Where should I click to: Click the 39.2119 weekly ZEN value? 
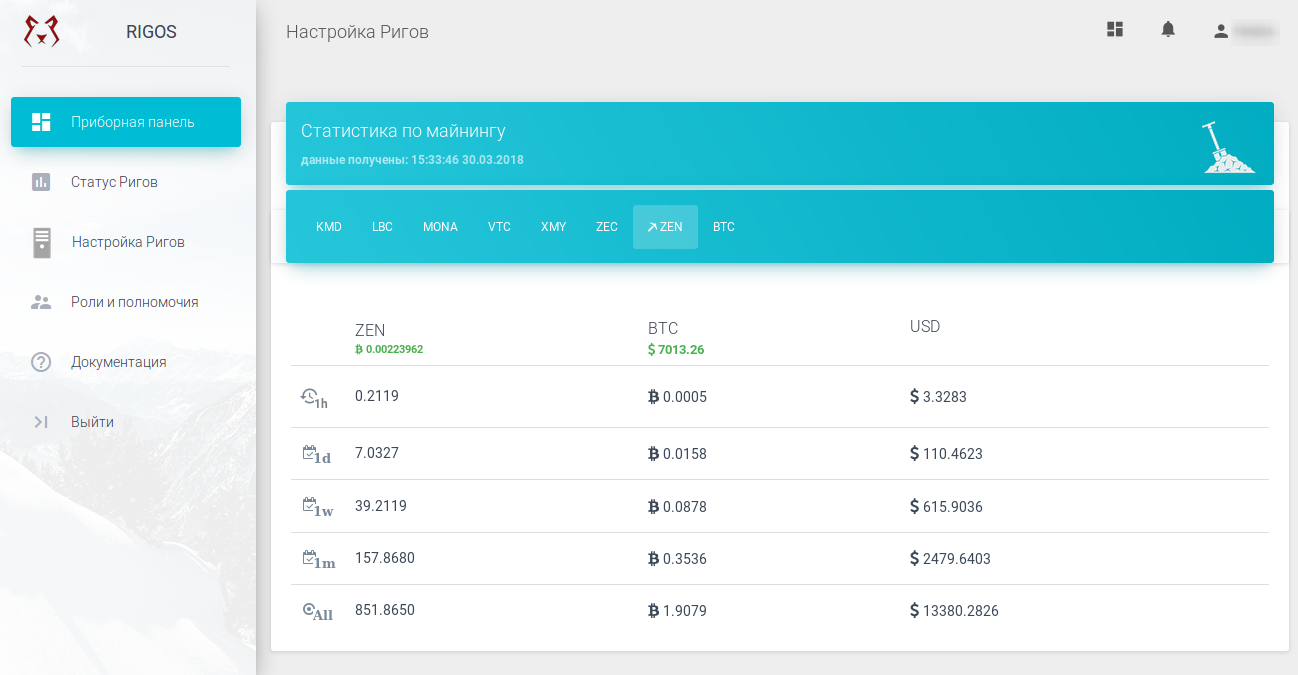[381, 506]
